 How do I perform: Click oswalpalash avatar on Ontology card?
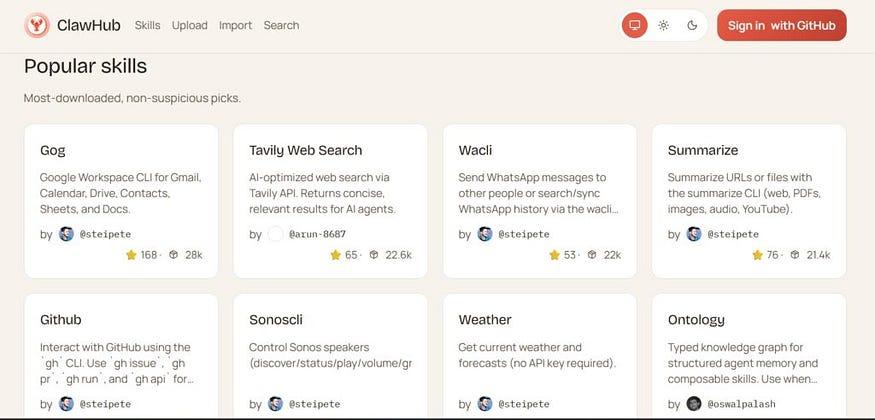click(694, 404)
